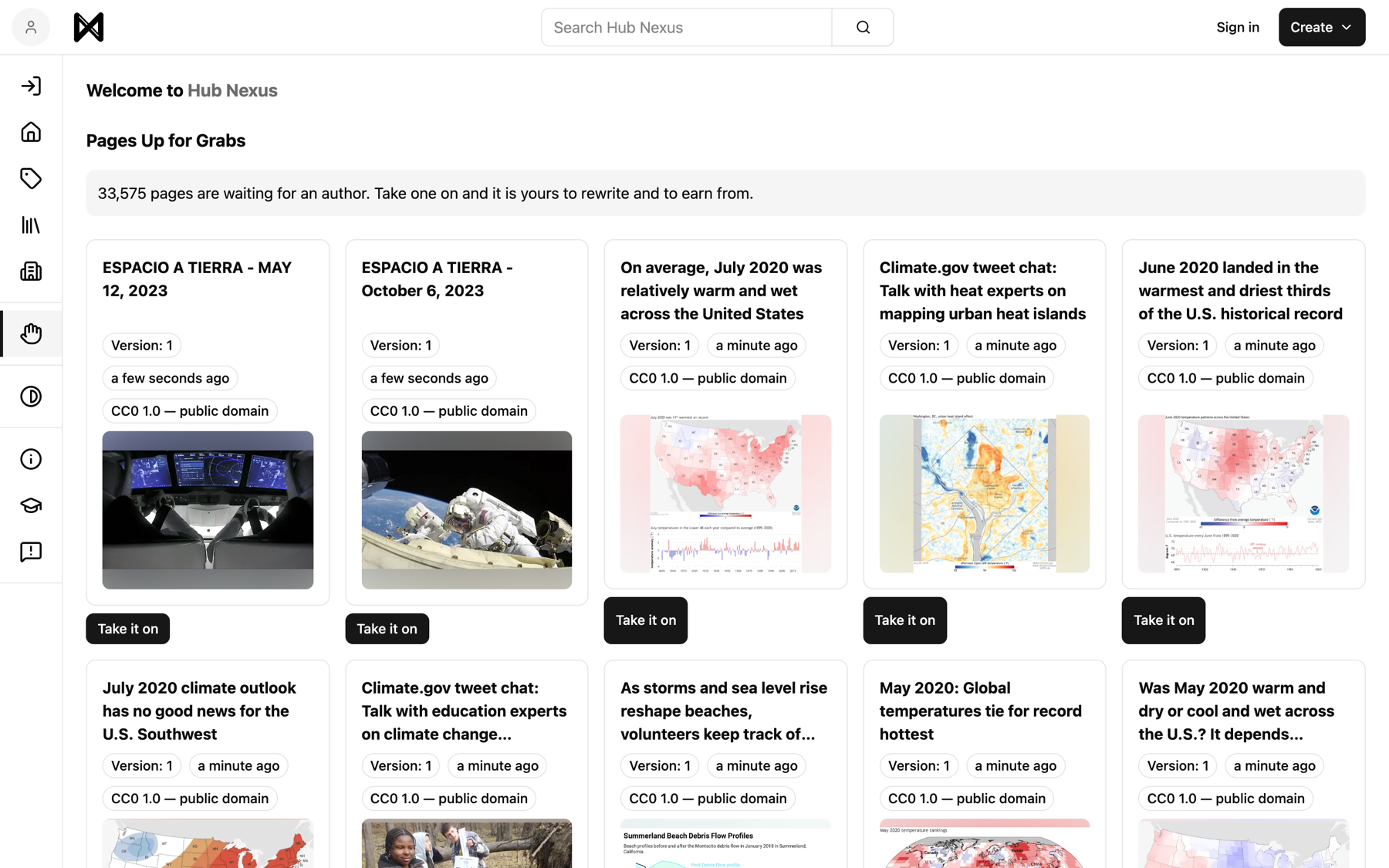Open the feedback message icon in sidebar

click(x=31, y=552)
